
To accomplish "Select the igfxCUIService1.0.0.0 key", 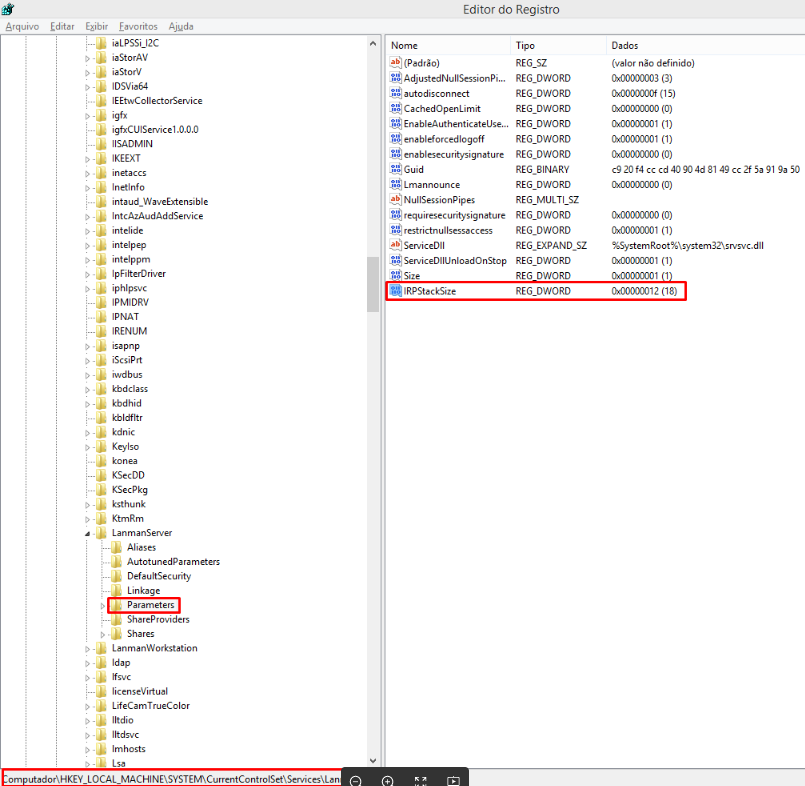I will [x=155, y=129].
